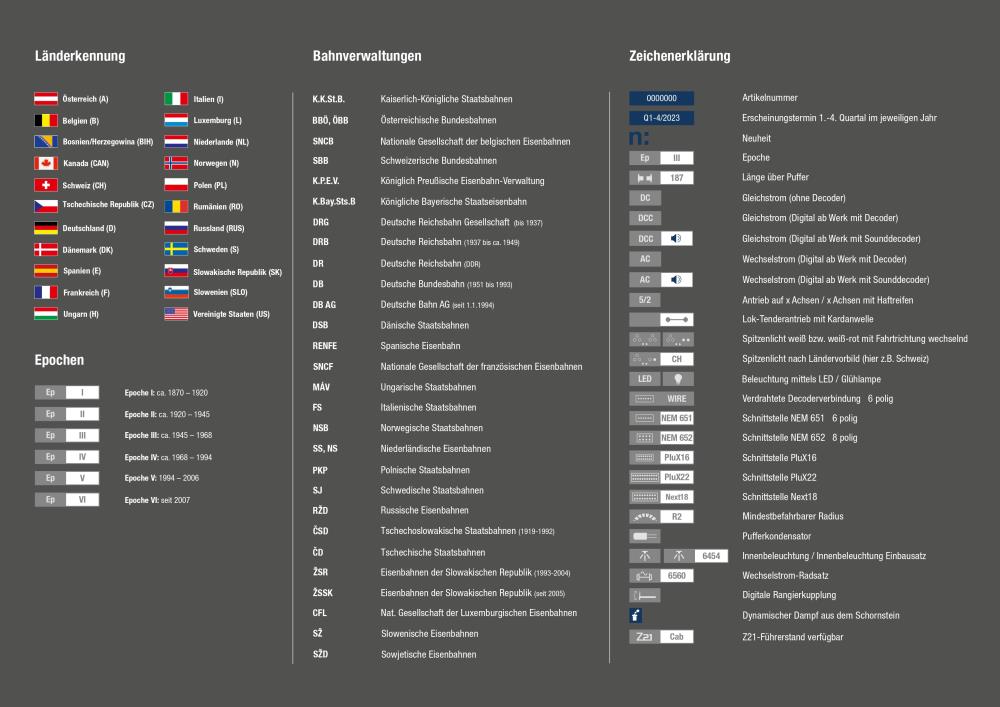Click the dynamic steam chimney icon

coord(636,616)
